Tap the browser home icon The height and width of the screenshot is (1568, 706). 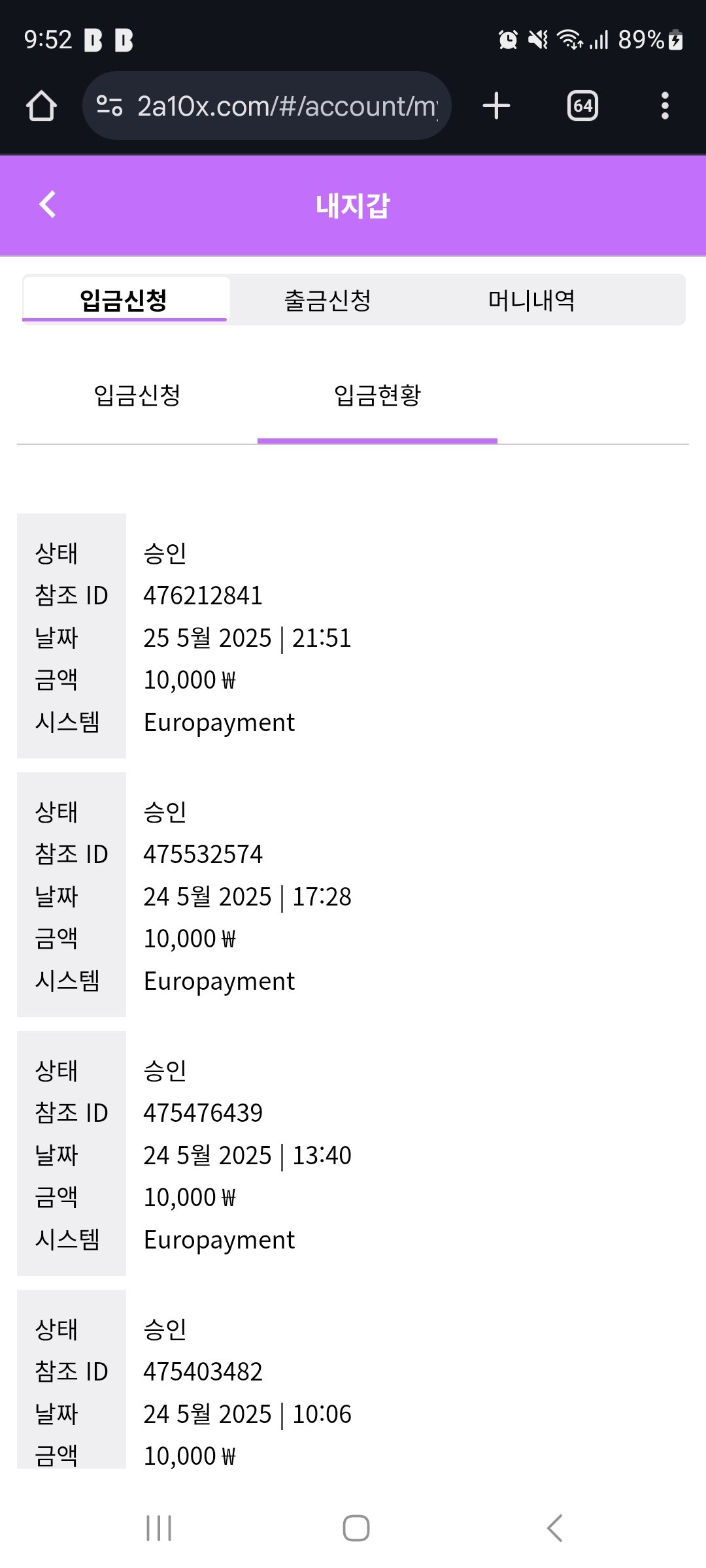[x=41, y=106]
